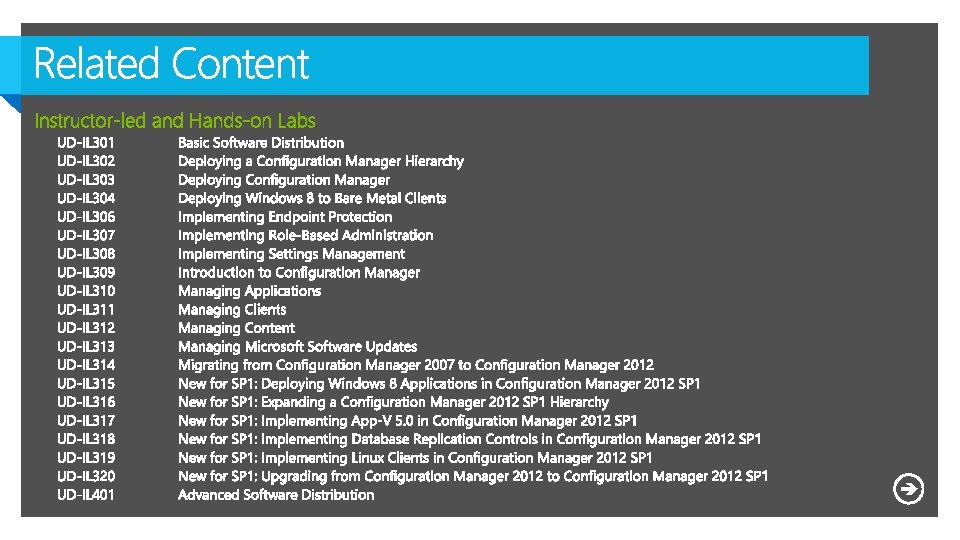
Task: Select 'Advanced Software Distribution' title
Action: [x=276, y=495]
